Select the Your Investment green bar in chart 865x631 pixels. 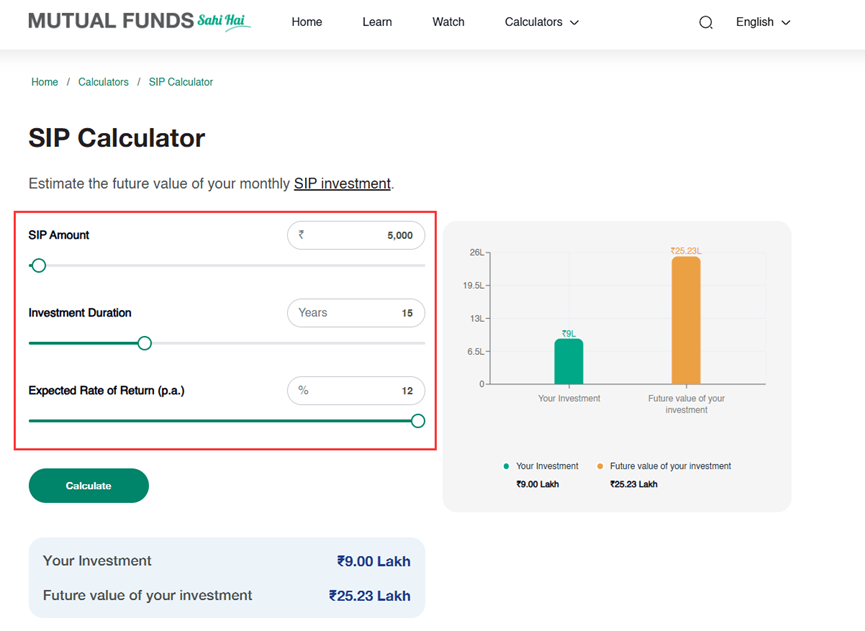[x=570, y=360]
